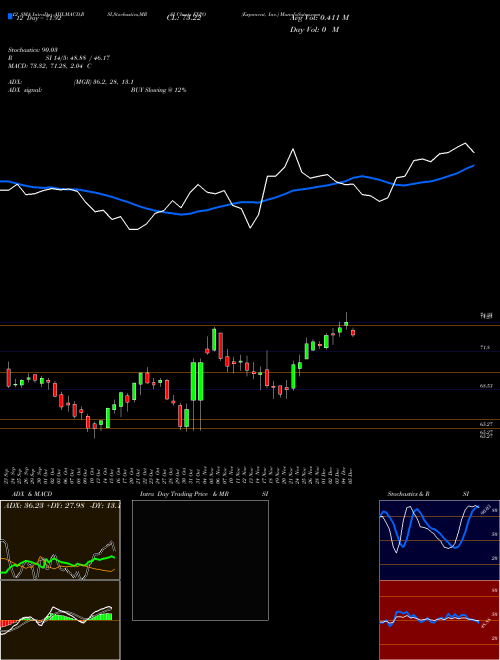Image resolution: width=500 pixels, height=660 pixels.
Task: Click the 'Day Vol: 0 M' label
Action: [314, 30]
